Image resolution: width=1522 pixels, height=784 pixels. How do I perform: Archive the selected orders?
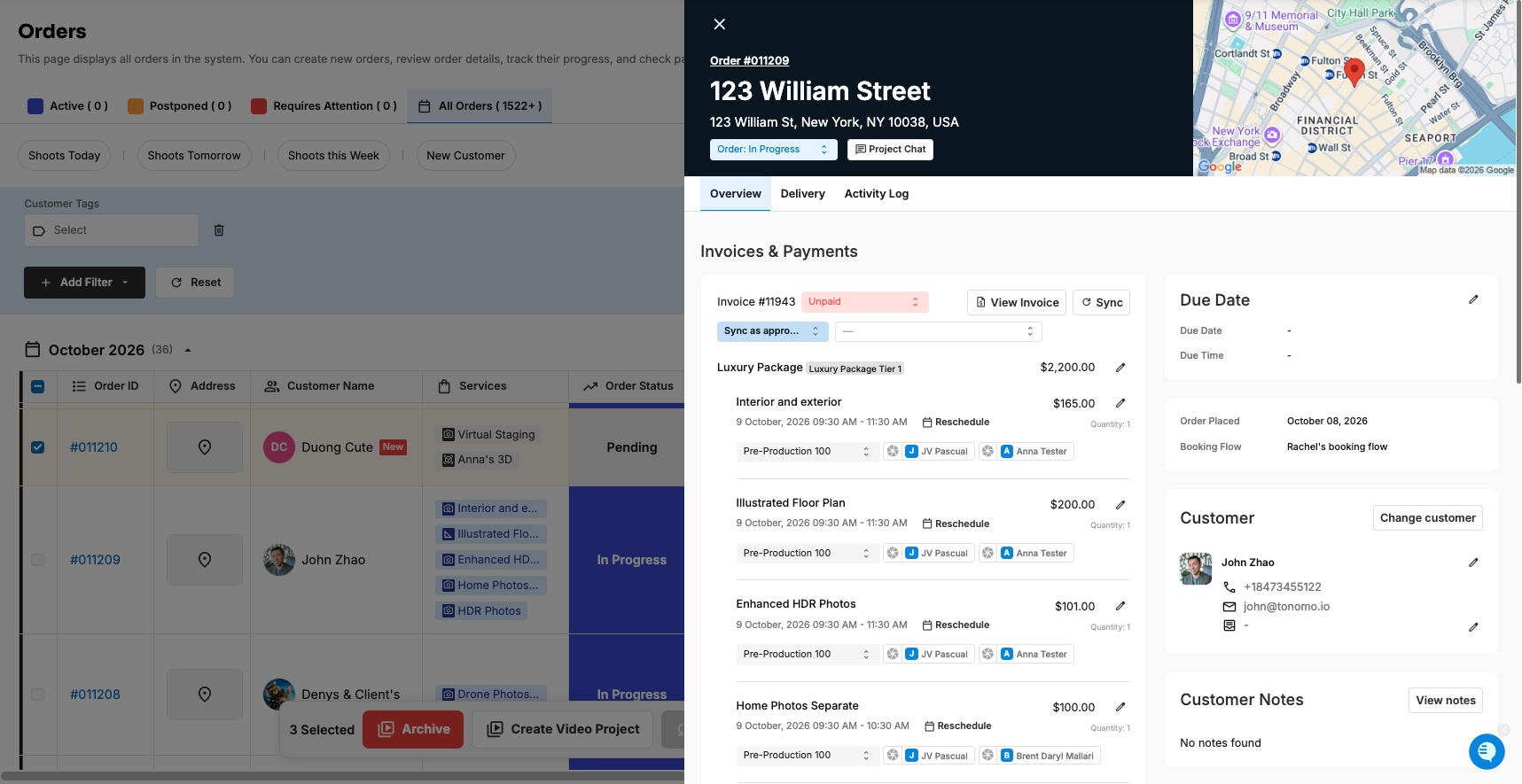[x=413, y=730]
